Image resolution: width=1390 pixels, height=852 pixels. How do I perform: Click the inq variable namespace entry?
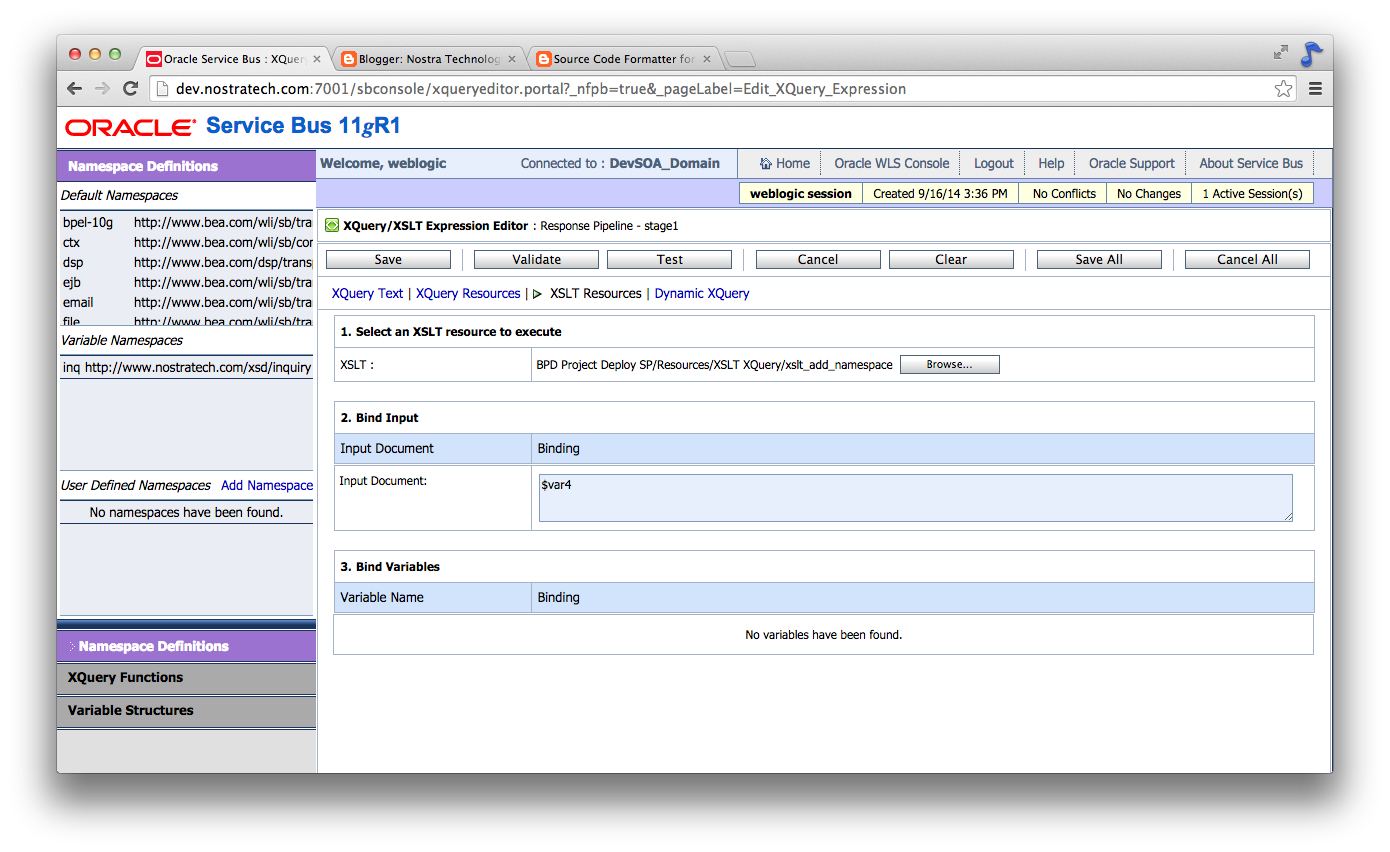coord(187,368)
